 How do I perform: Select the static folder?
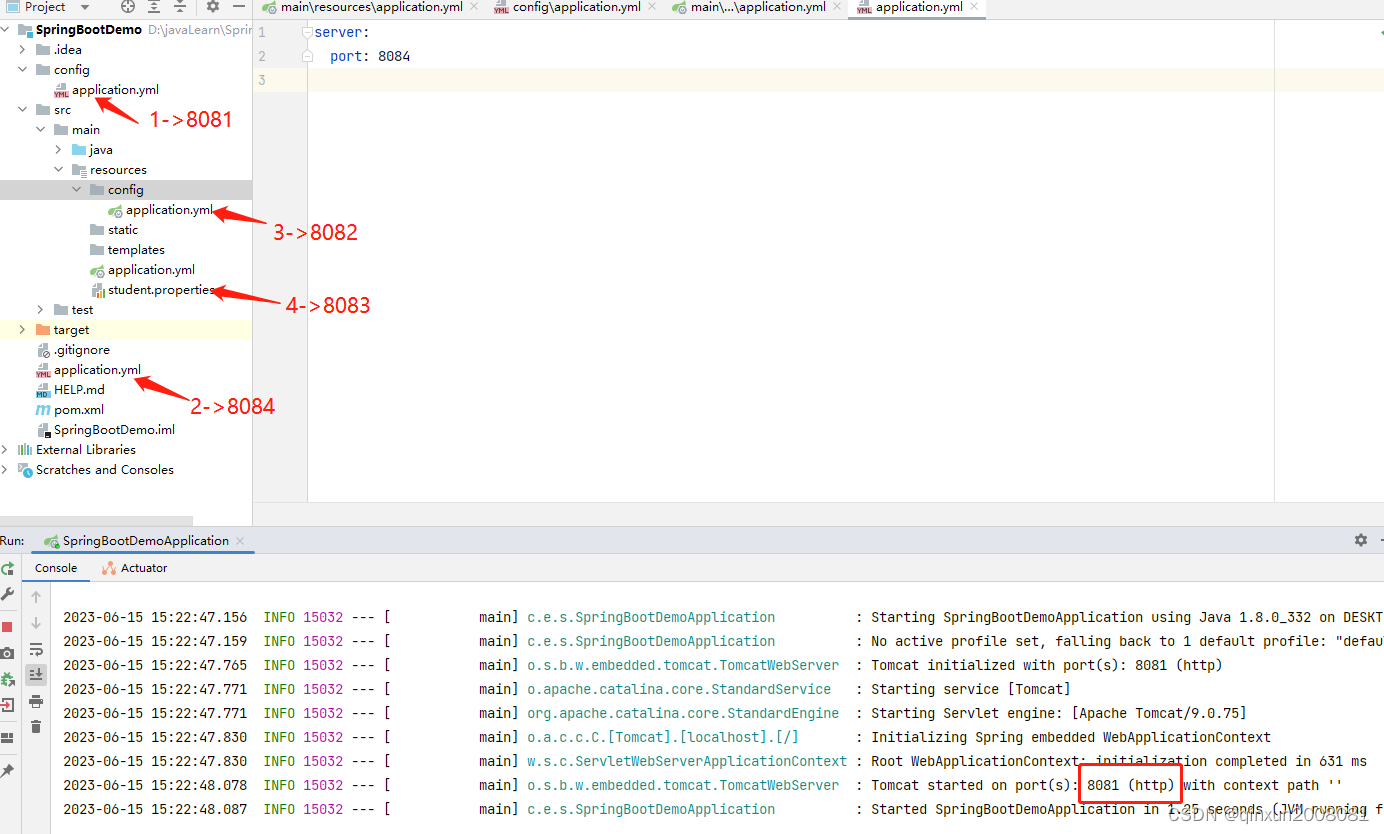[123, 230]
